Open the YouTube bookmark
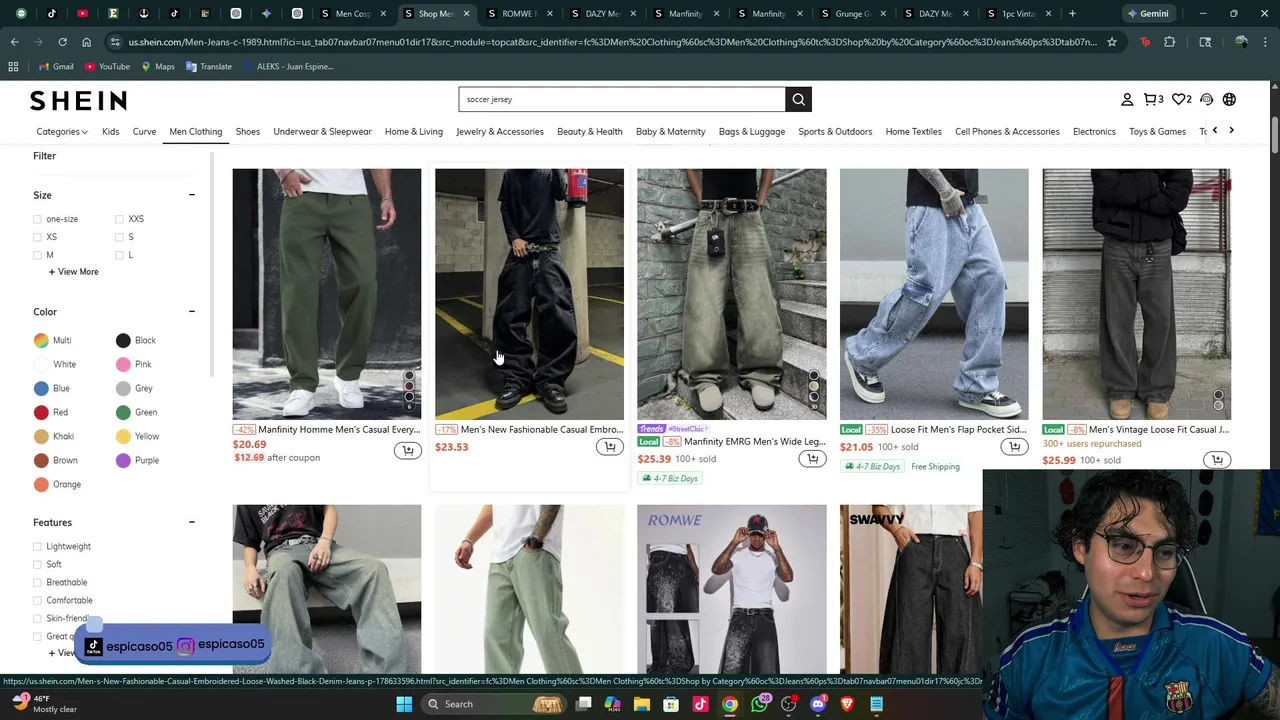1280x720 pixels. (x=107, y=66)
